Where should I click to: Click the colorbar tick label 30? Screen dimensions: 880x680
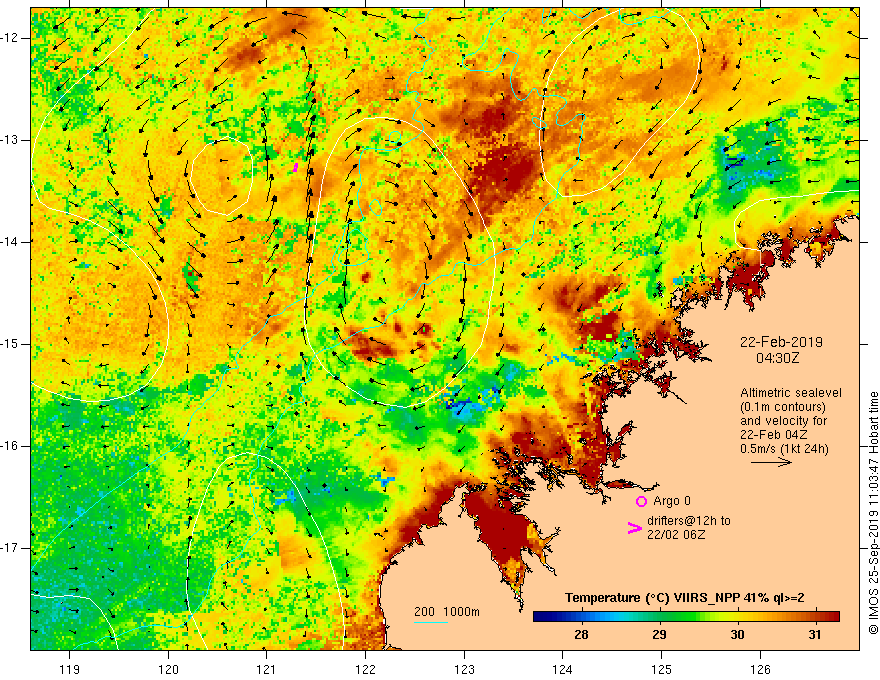737,635
